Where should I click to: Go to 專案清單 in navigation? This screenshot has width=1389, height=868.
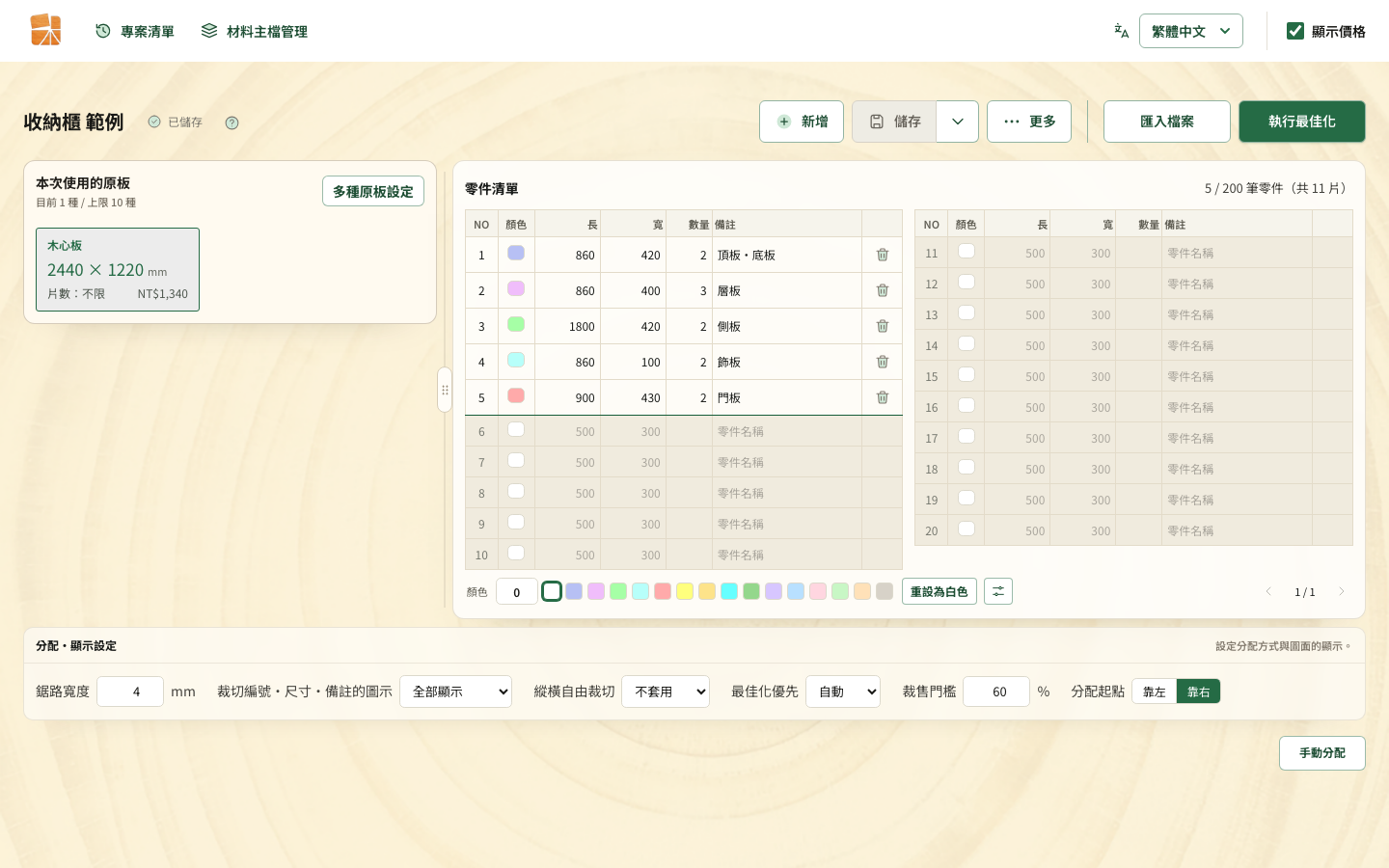(135, 32)
